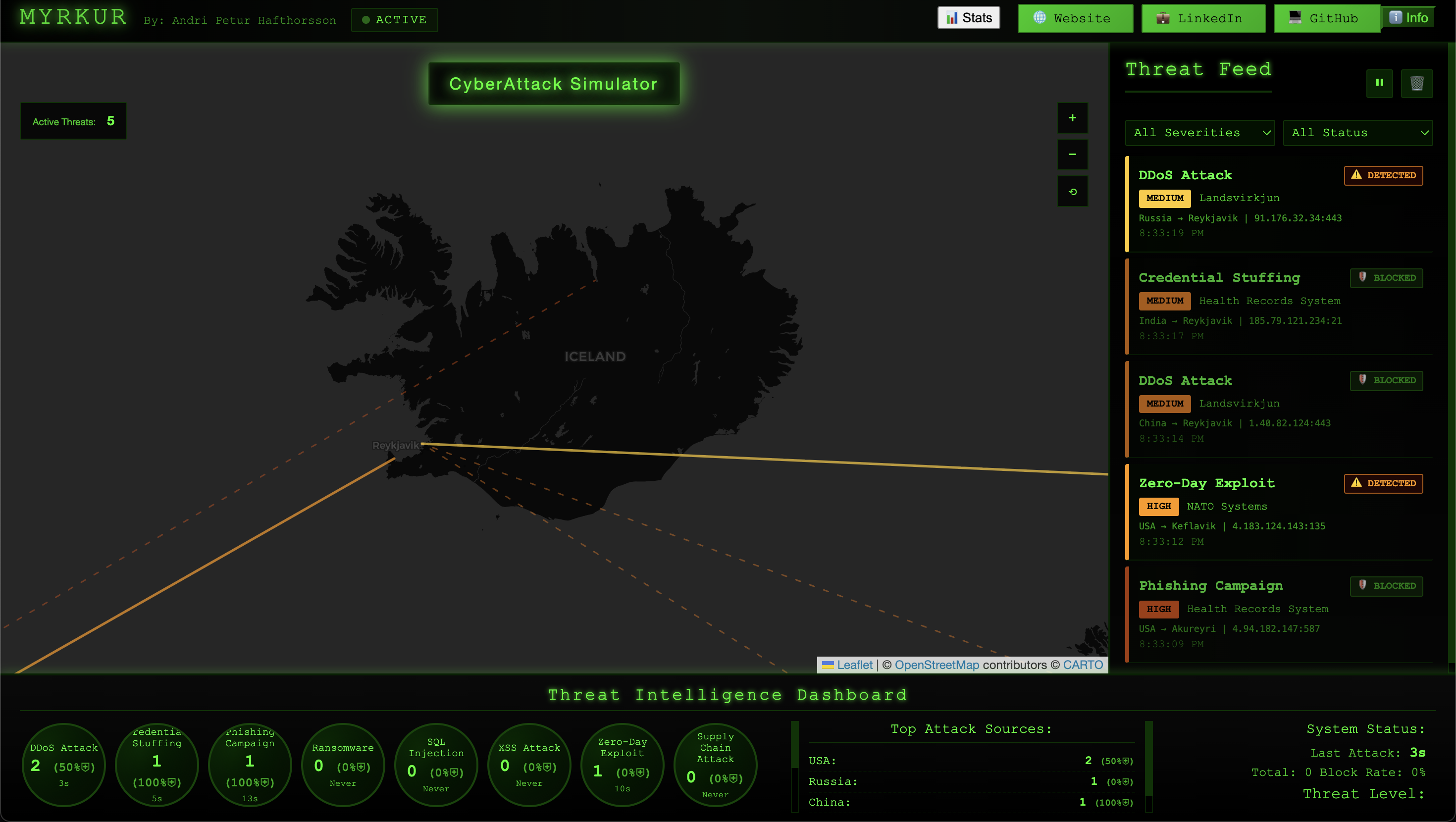Screen dimensions: 1456x822
Task: Reset map view with rotate icon
Action: pyautogui.click(x=1072, y=192)
